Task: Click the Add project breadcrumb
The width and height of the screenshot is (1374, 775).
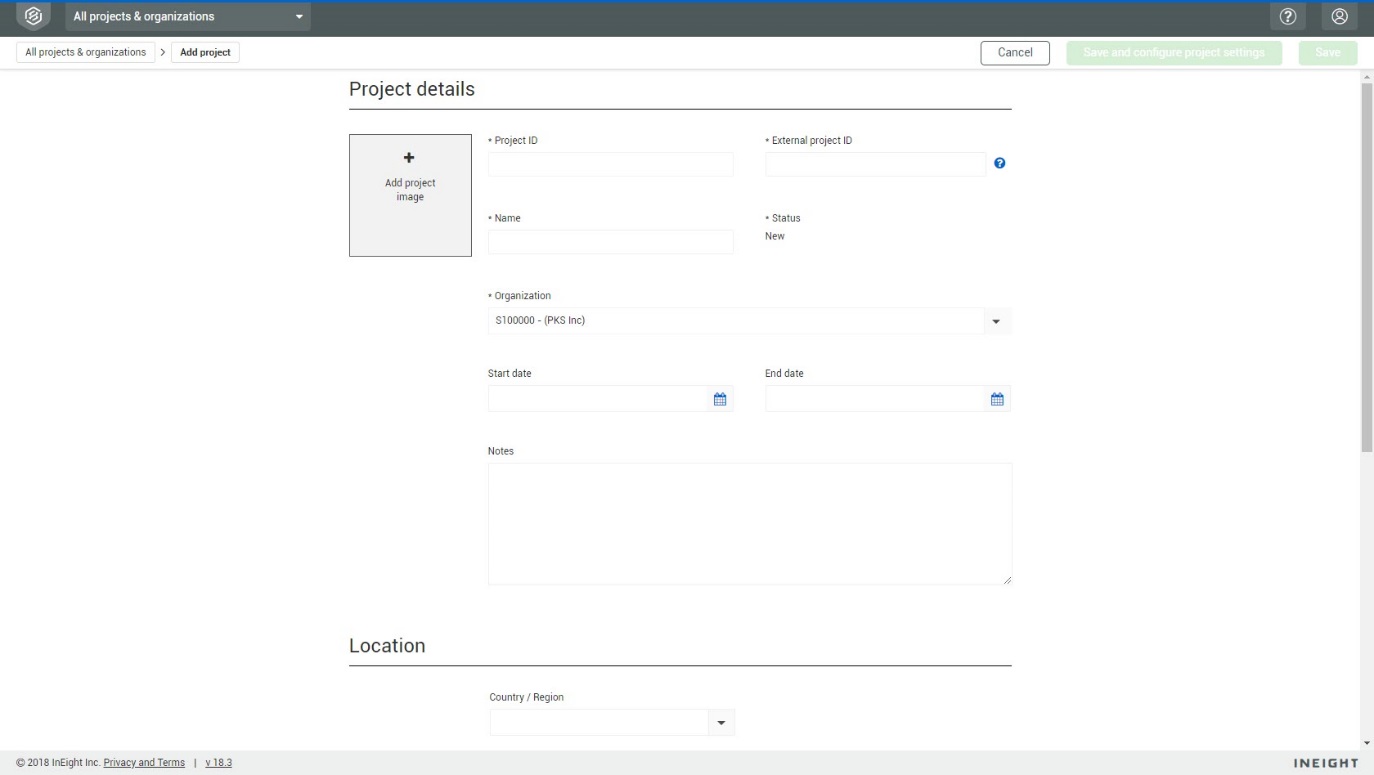Action: [205, 51]
